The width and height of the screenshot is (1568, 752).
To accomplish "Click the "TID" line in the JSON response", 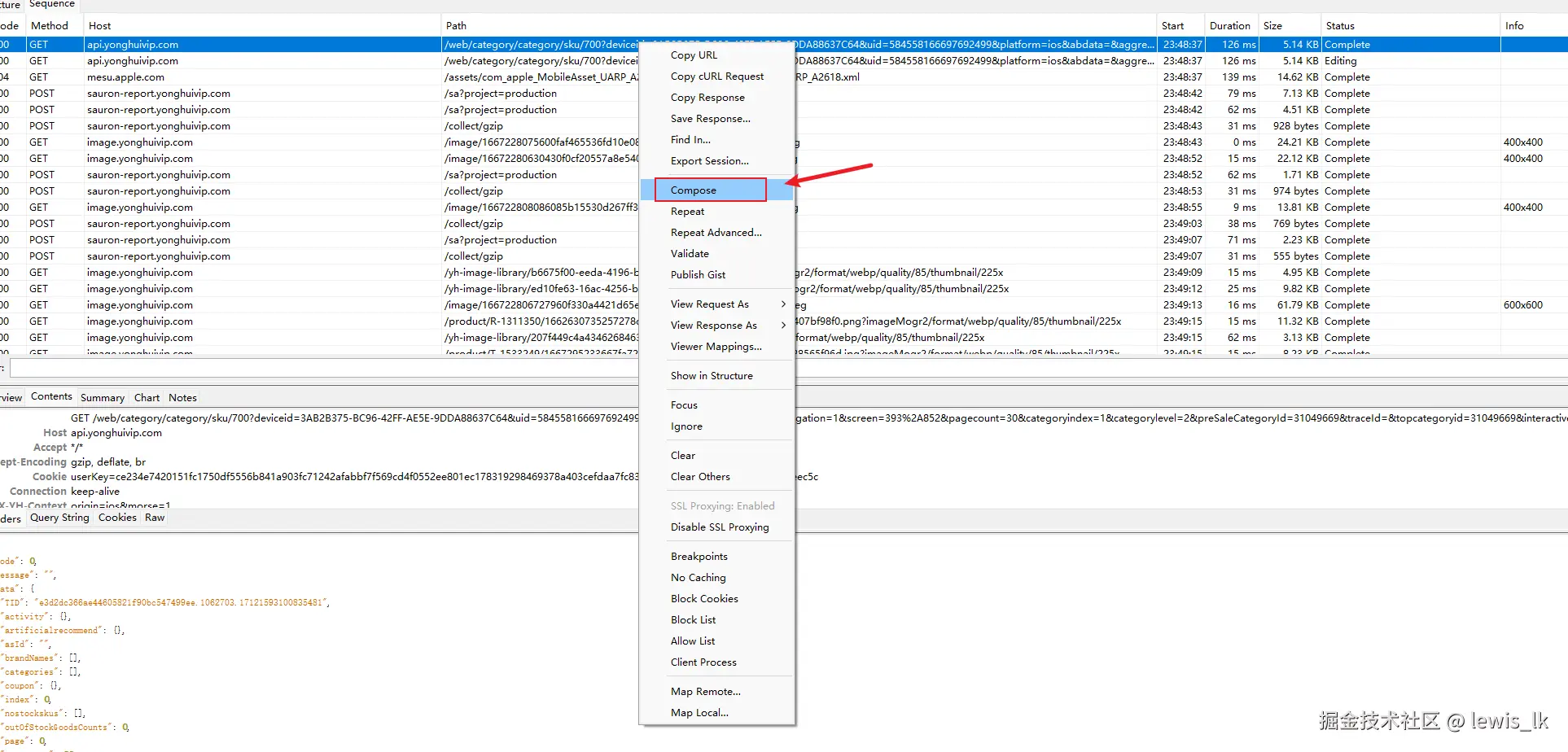I will pos(165,603).
